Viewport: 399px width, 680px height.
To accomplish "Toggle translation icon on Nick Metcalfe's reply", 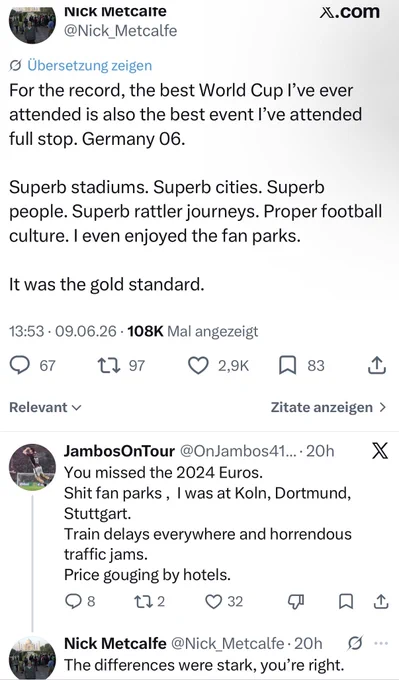I will 355,644.
